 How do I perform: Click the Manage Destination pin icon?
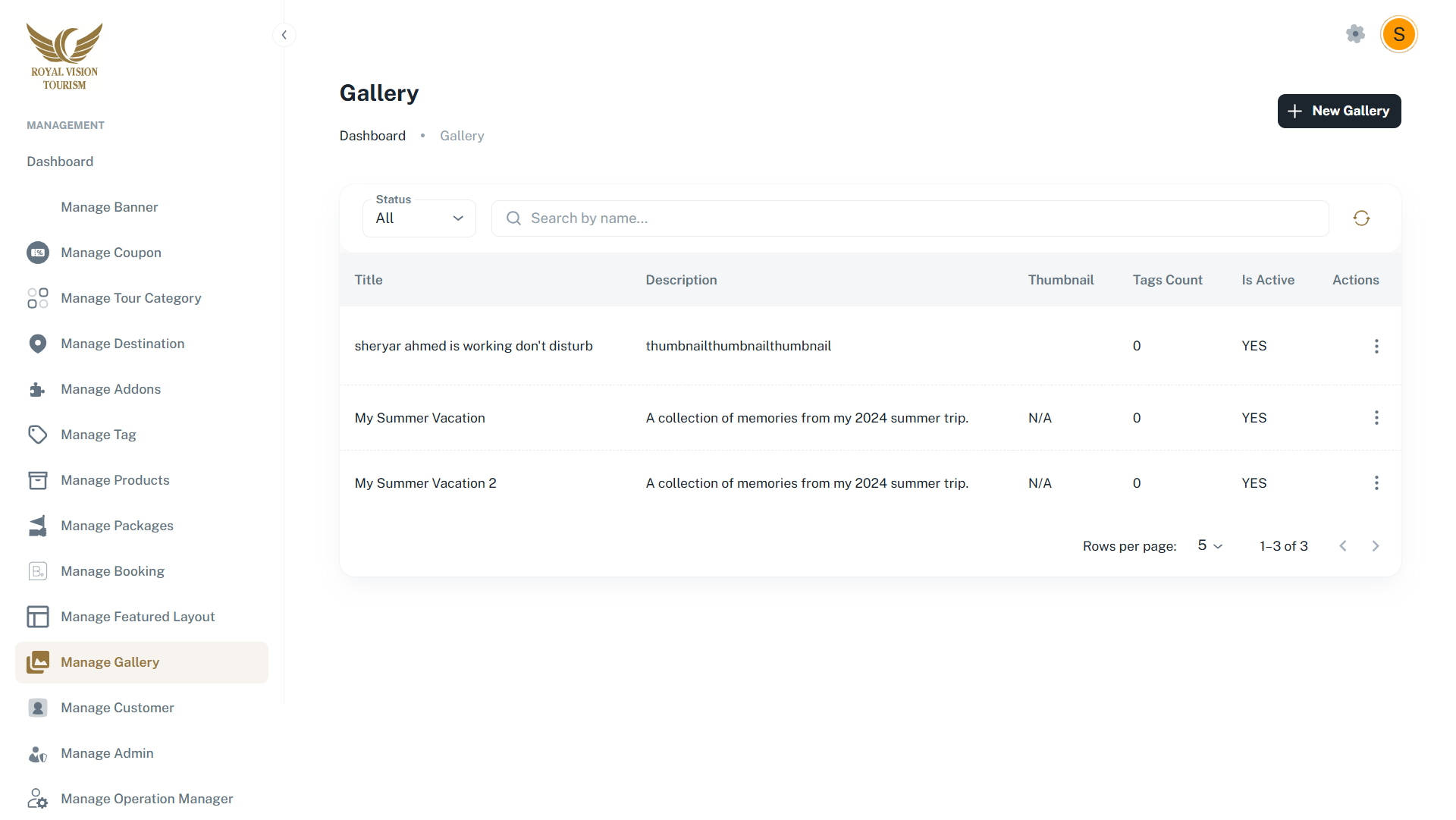coord(38,344)
